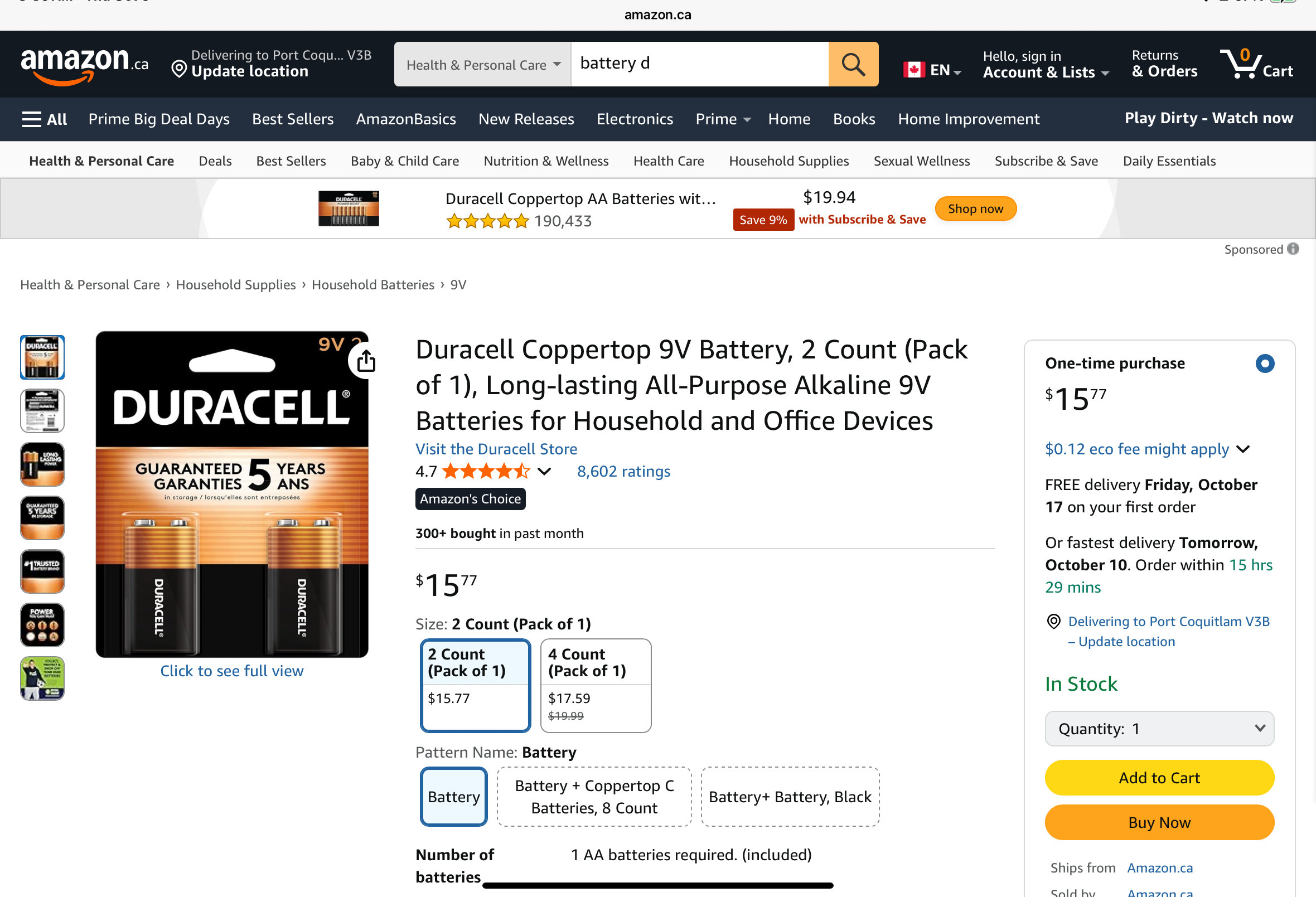Click the Canadian flag language icon
The height and width of the screenshot is (897, 1316).
click(914, 70)
